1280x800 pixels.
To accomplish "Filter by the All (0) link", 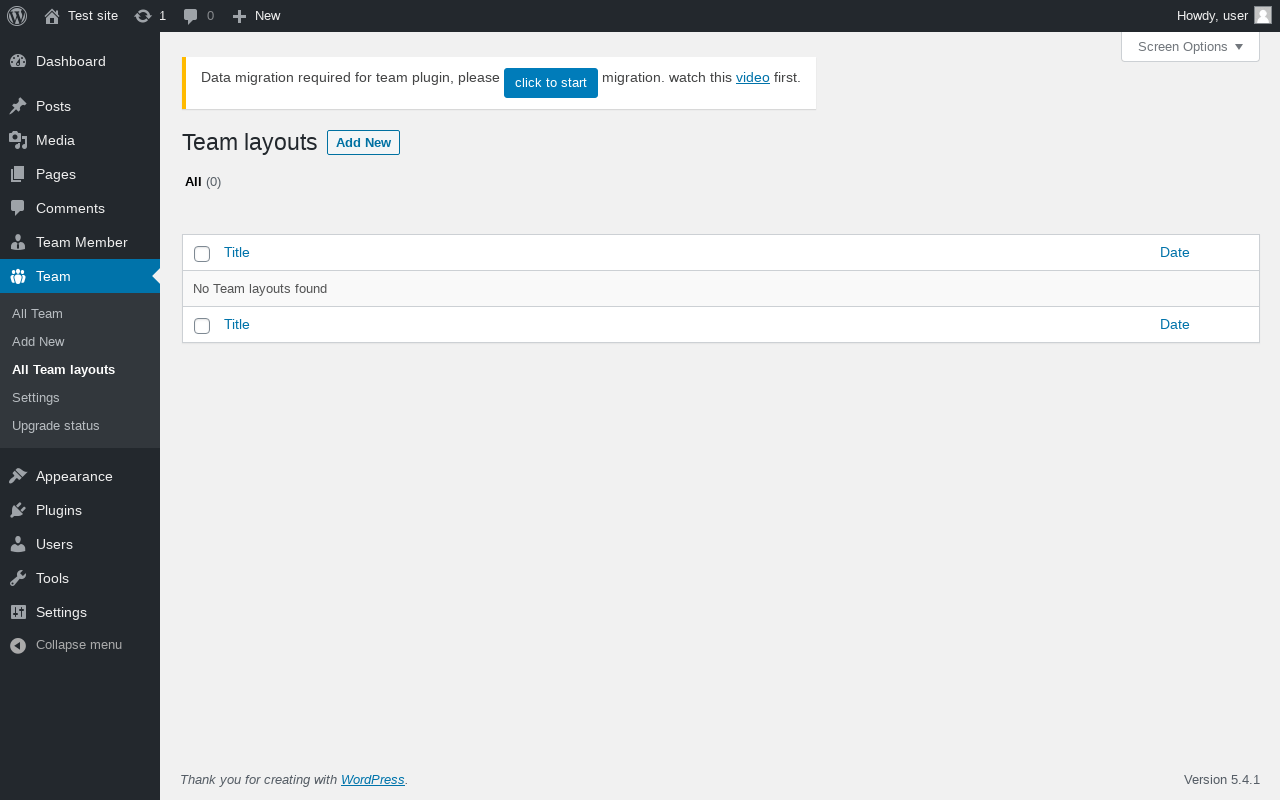I will point(203,182).
